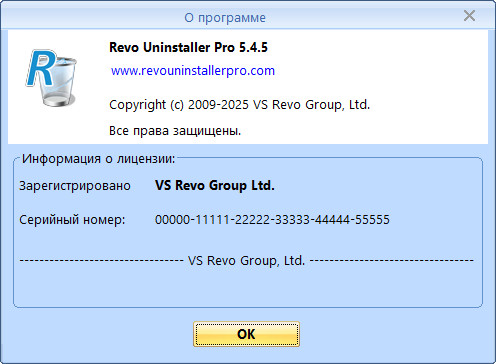The width and height of the screenshot is (496, 364).
Task: Click the dashed VS Revo Group, Ltd. line
Action: point(247,260)
